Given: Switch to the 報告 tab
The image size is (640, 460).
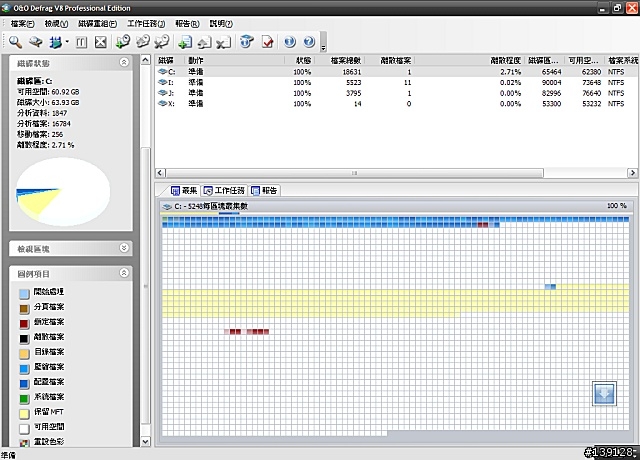Looking at the screenshot, I should point(264,190).
